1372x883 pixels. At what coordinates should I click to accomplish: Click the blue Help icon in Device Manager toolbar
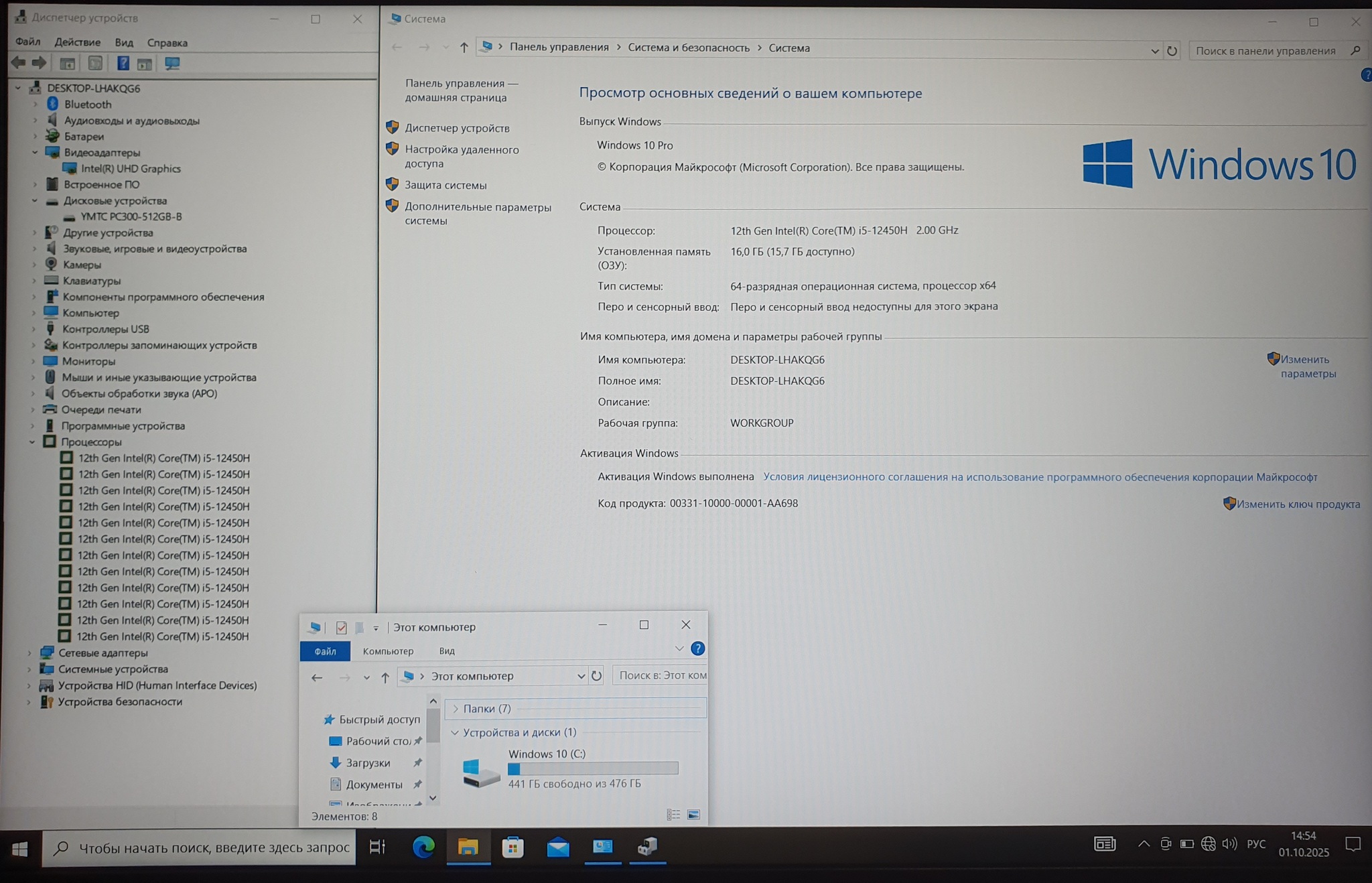click(123, 64)
